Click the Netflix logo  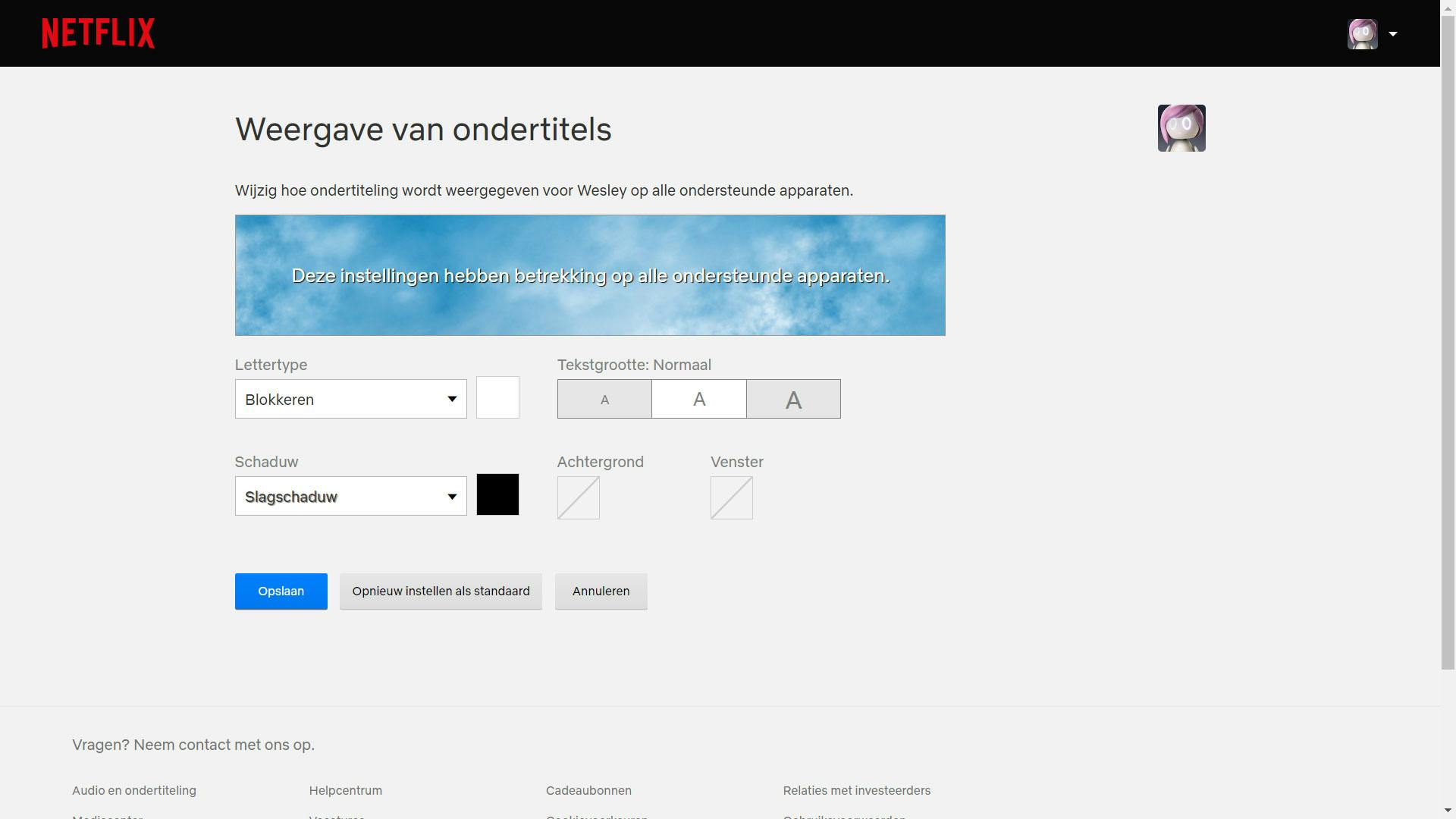click(x=99, y=33)
